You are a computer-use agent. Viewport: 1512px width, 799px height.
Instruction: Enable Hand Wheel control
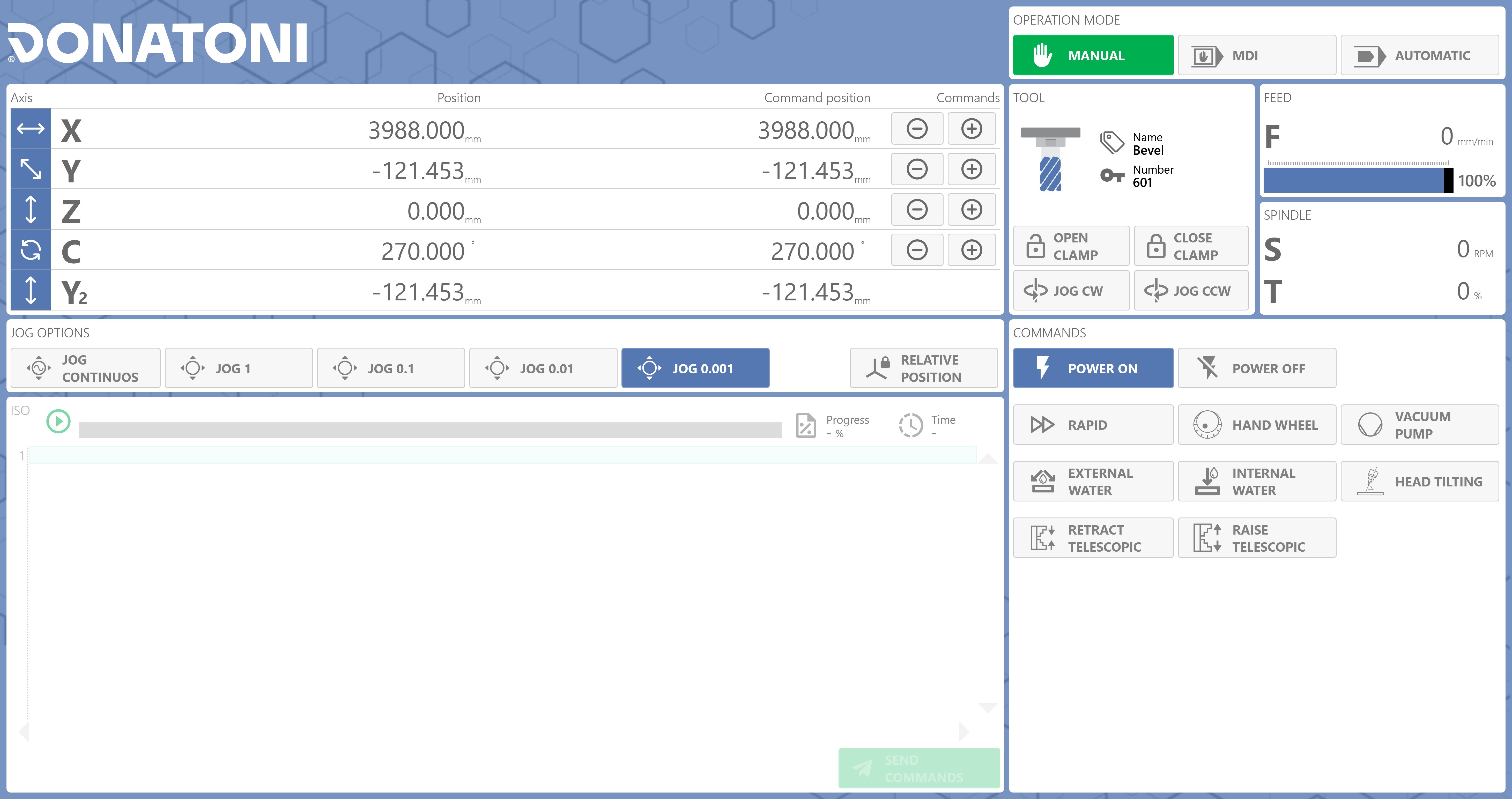[x=1257, y=424]
